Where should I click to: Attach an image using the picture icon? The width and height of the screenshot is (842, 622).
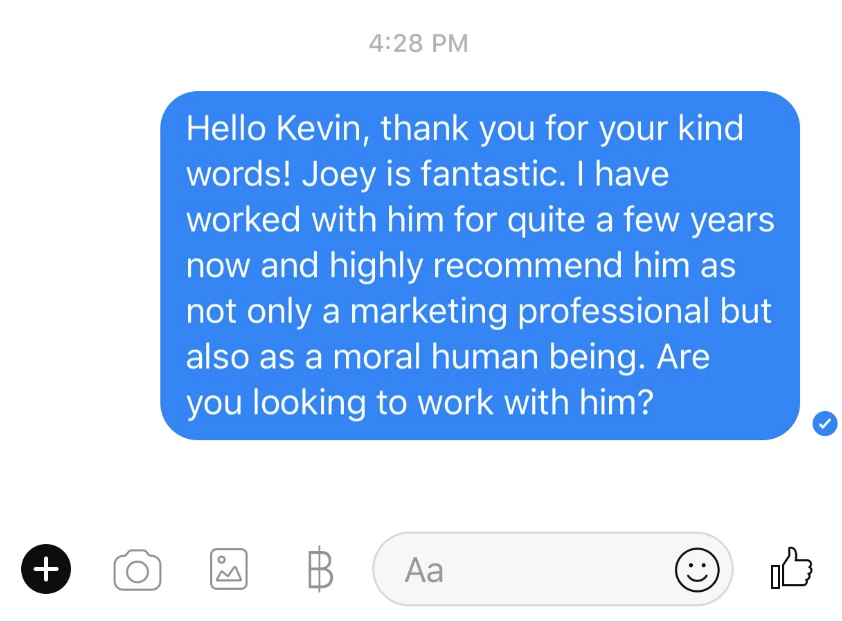coord(229,569)
